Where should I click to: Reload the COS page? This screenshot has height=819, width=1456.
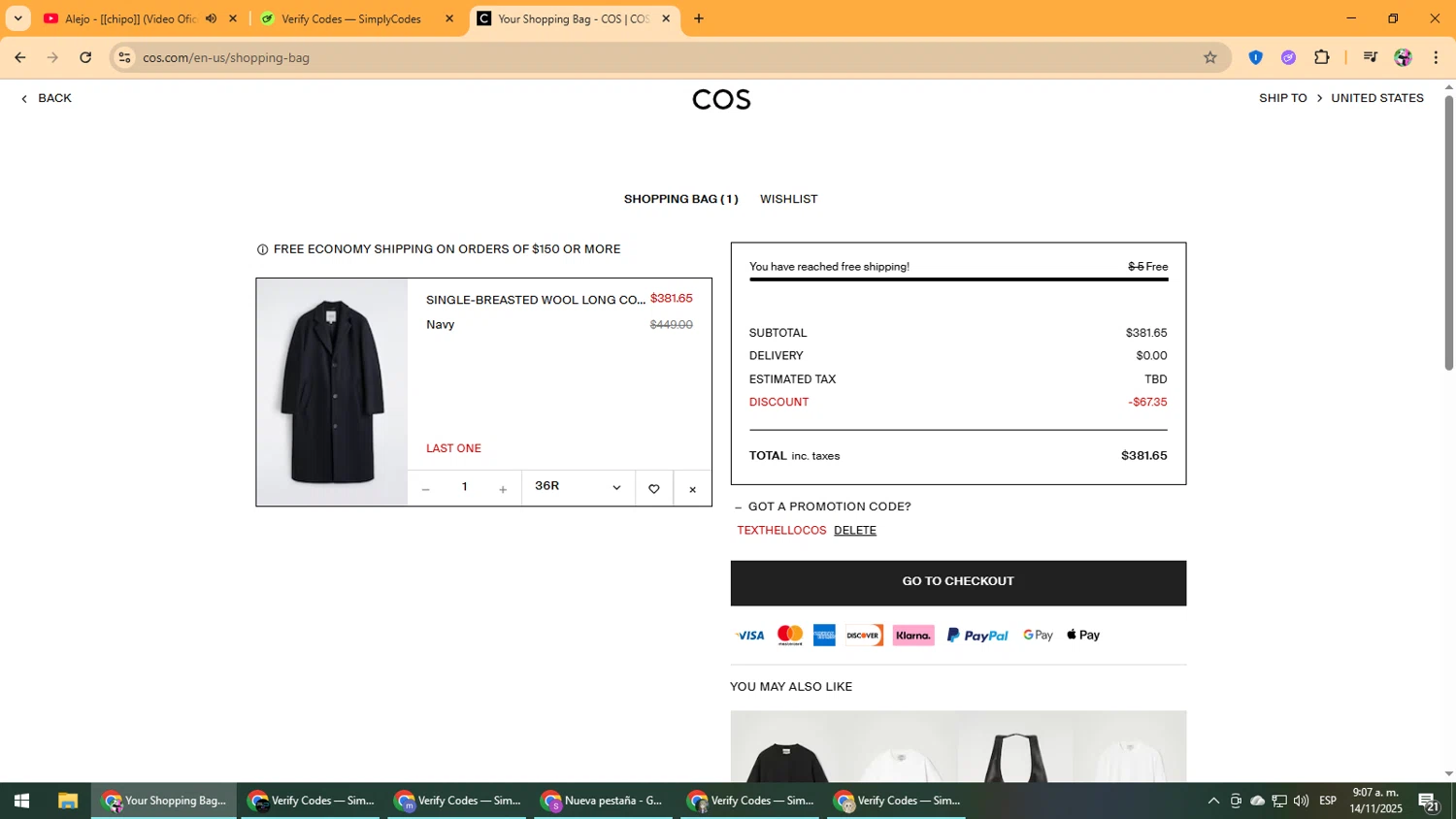click(x=85, y=57)
